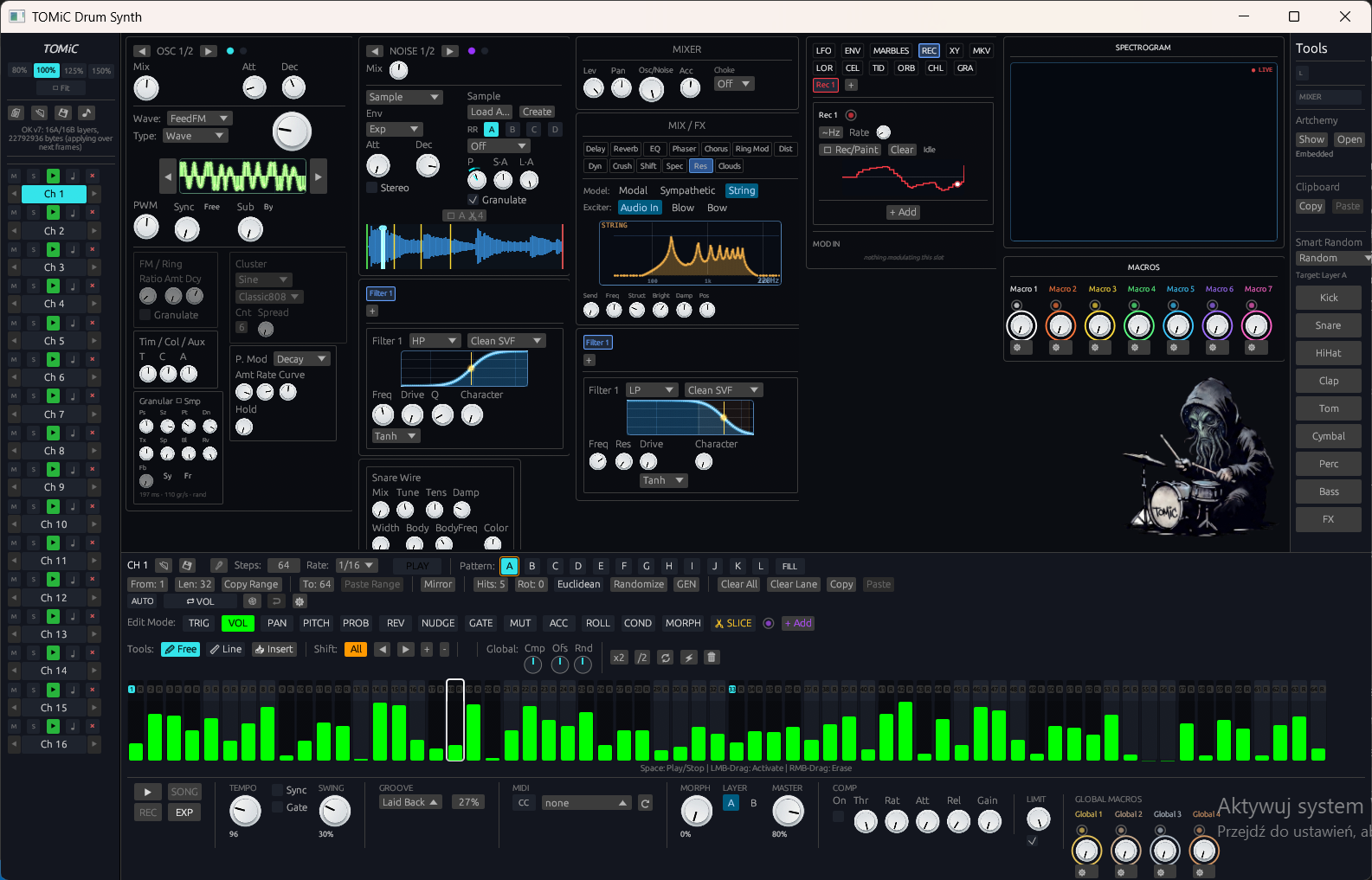
Task: Open the Type Wave dropdown
Action: 195,136
